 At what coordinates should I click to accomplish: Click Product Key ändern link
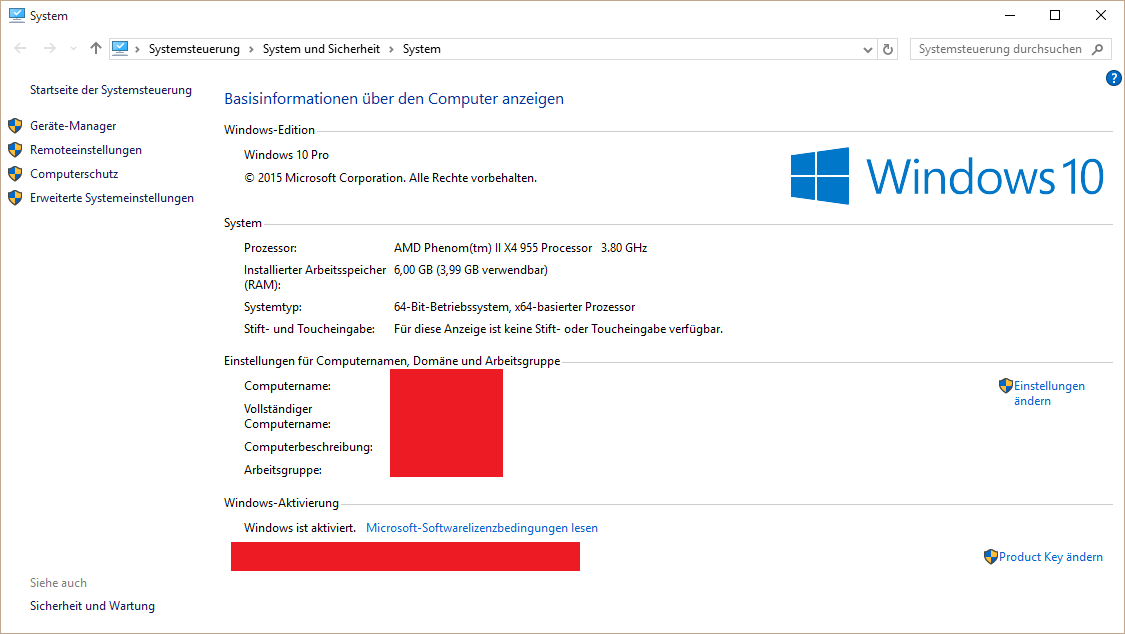click(x=1050, y=557)
